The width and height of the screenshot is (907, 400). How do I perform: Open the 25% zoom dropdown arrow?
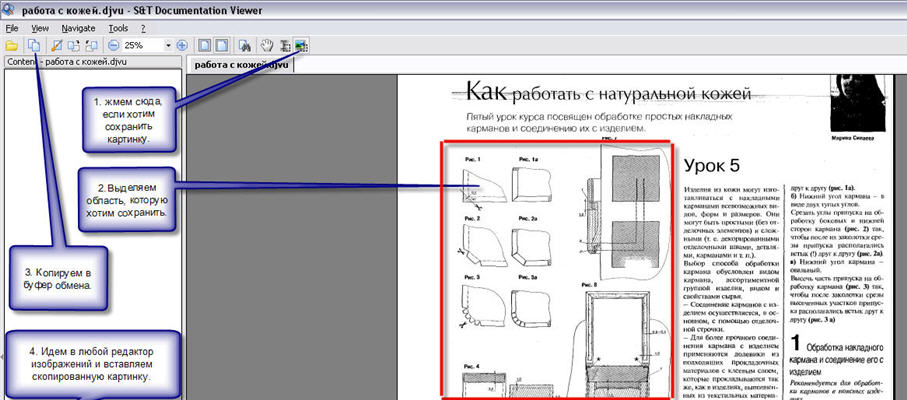pyautogui.click(x=168, y=45)
